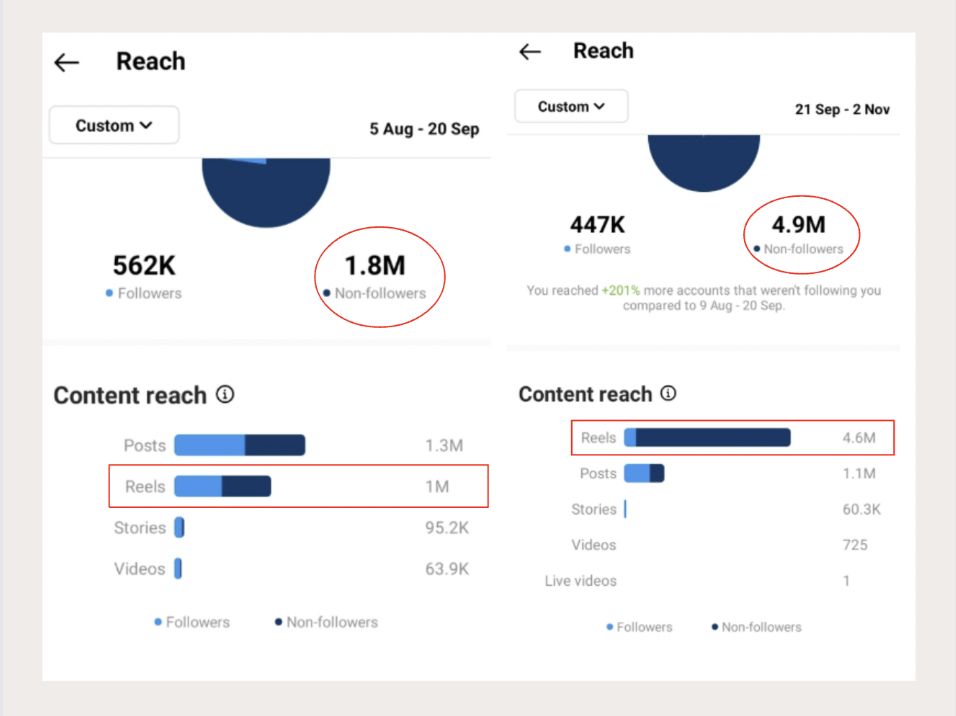Click the 'Posts' label in the 1.3M row
This screenshot has width=956, height=716.
144,446
